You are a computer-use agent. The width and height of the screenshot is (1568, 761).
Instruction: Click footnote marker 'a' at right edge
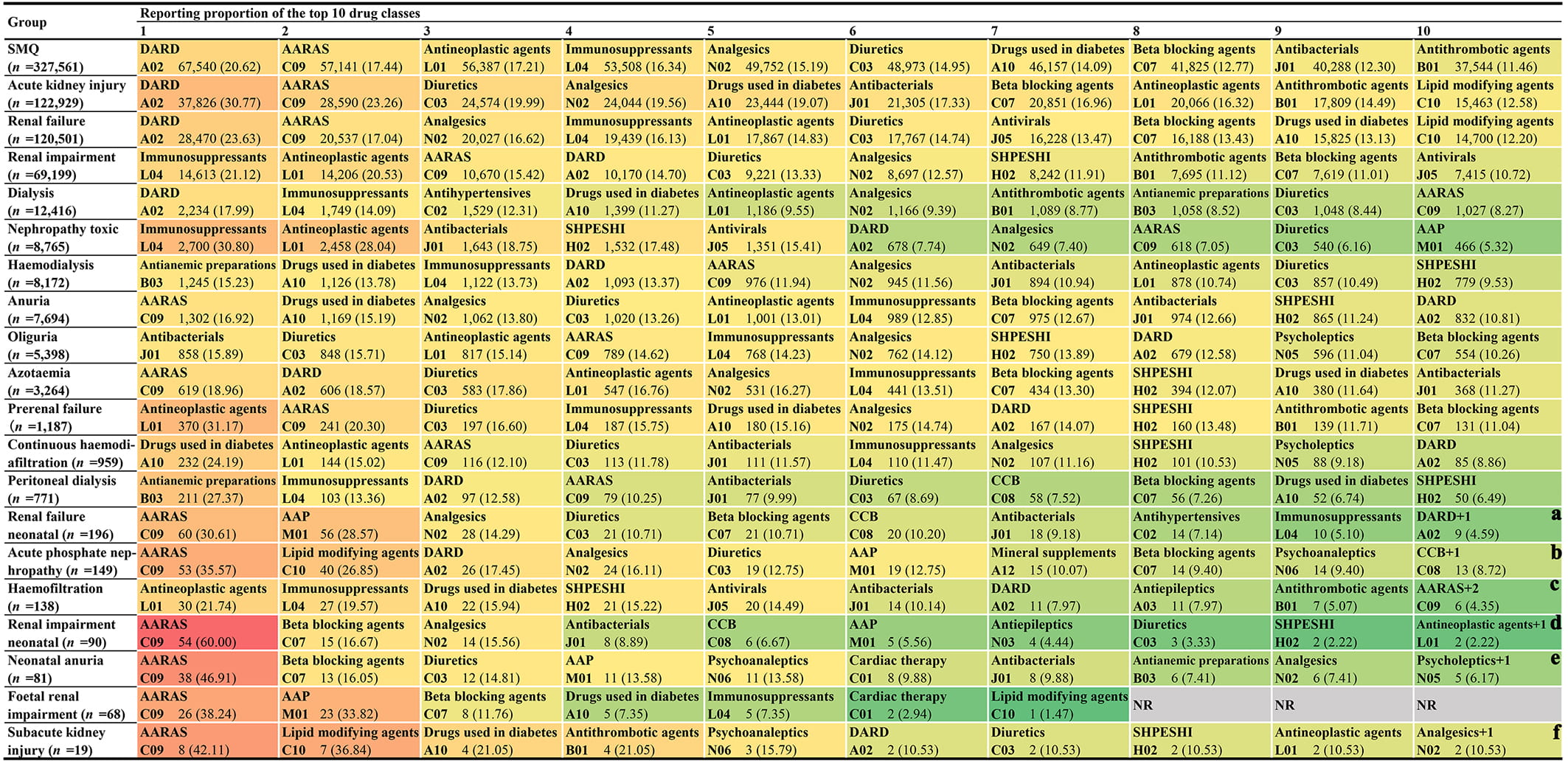coord(1555,514)
